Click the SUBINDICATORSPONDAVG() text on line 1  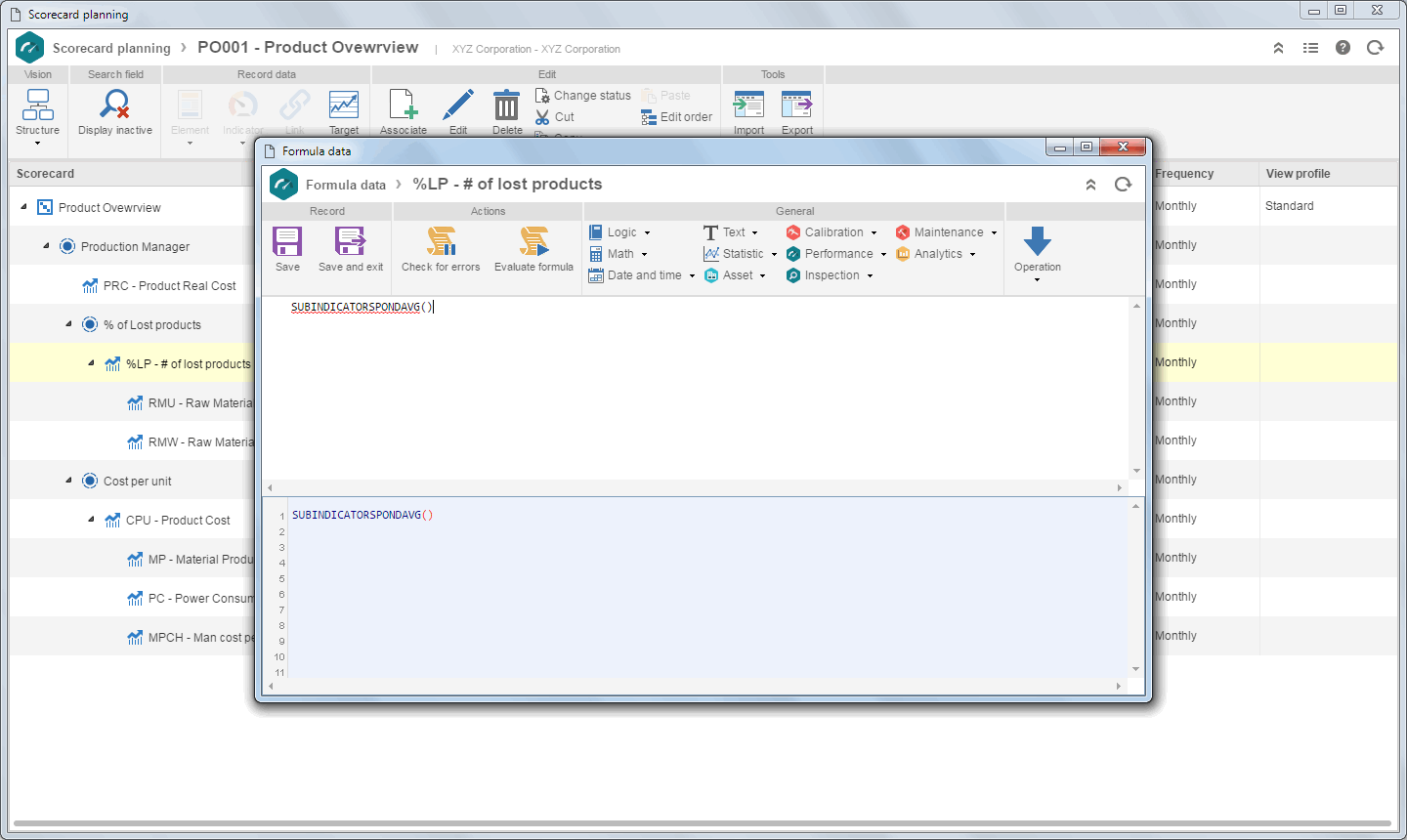(362, 515)
